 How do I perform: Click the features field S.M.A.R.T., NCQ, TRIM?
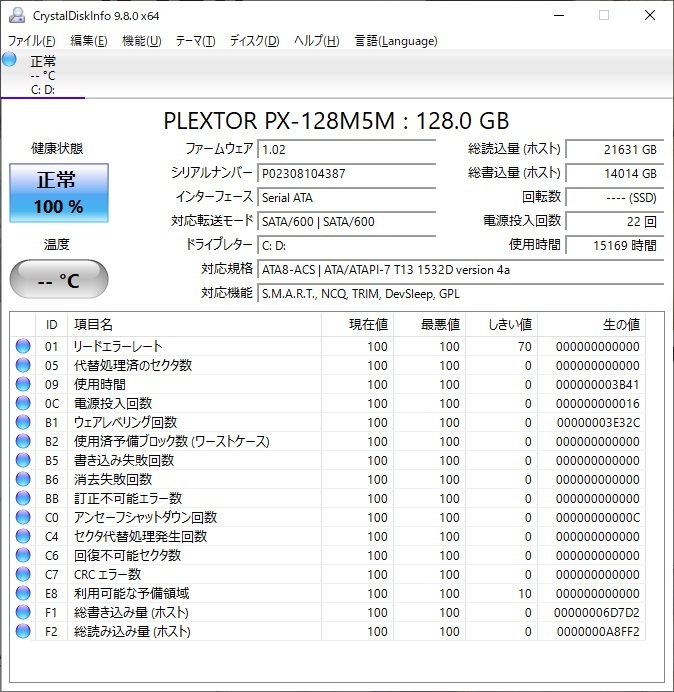(x=461, y=293)
